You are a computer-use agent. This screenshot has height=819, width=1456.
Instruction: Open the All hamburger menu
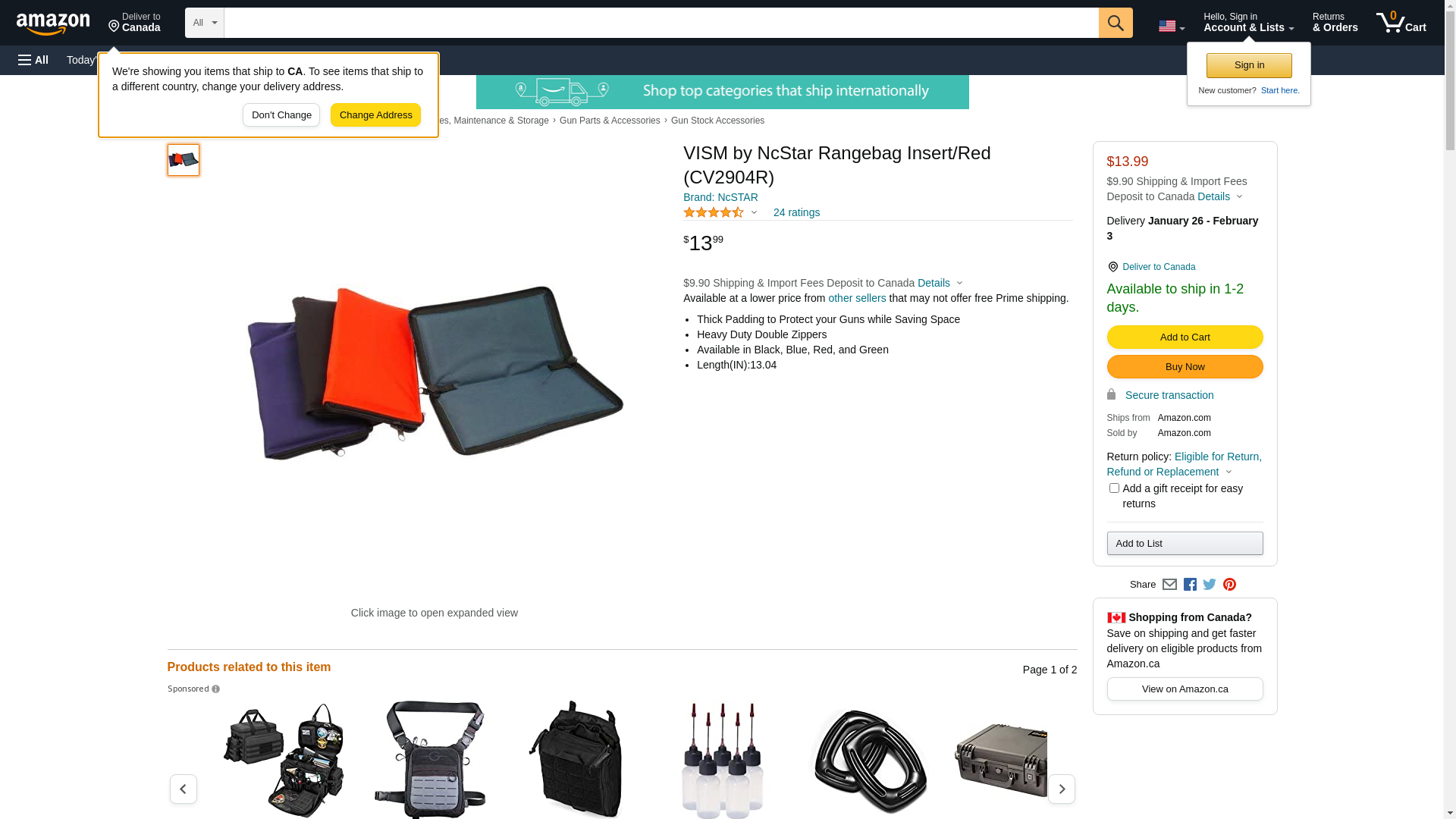33,60
